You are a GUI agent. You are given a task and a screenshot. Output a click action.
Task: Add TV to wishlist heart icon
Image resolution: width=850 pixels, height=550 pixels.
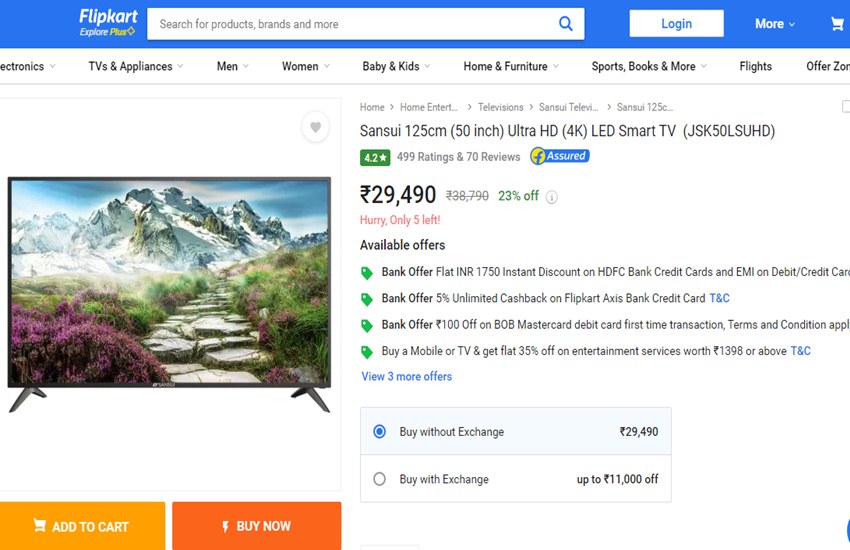[x=315, y=127]
